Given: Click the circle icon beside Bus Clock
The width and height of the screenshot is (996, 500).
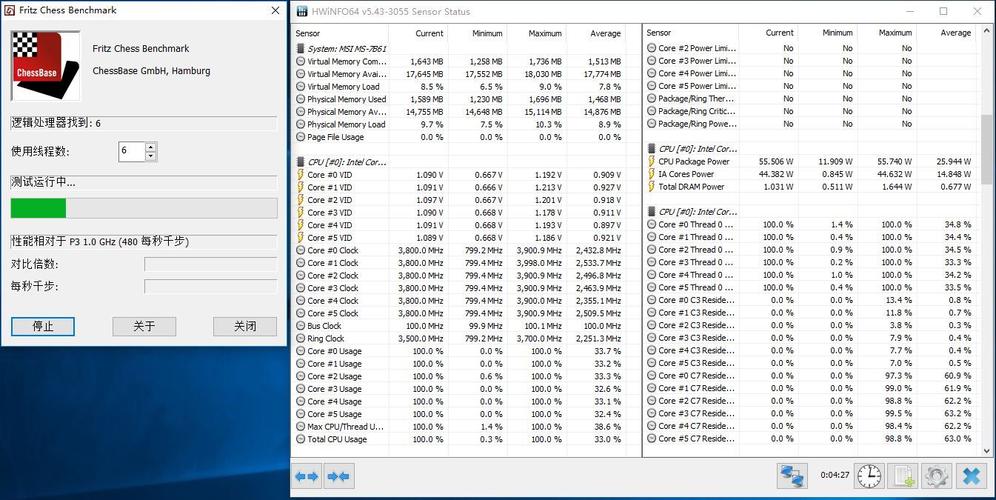Looking at the screenshot, I should click(300, 326).
